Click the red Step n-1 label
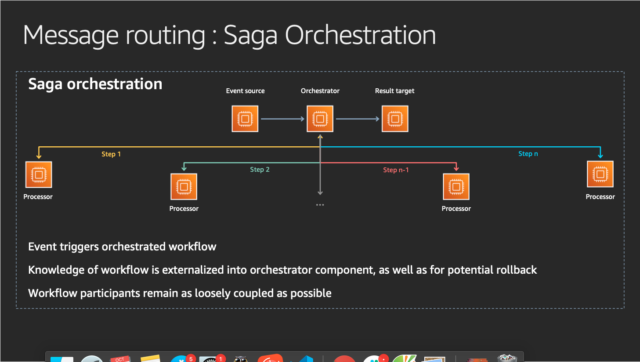This screenshot has height=362, width=640. 396,170
